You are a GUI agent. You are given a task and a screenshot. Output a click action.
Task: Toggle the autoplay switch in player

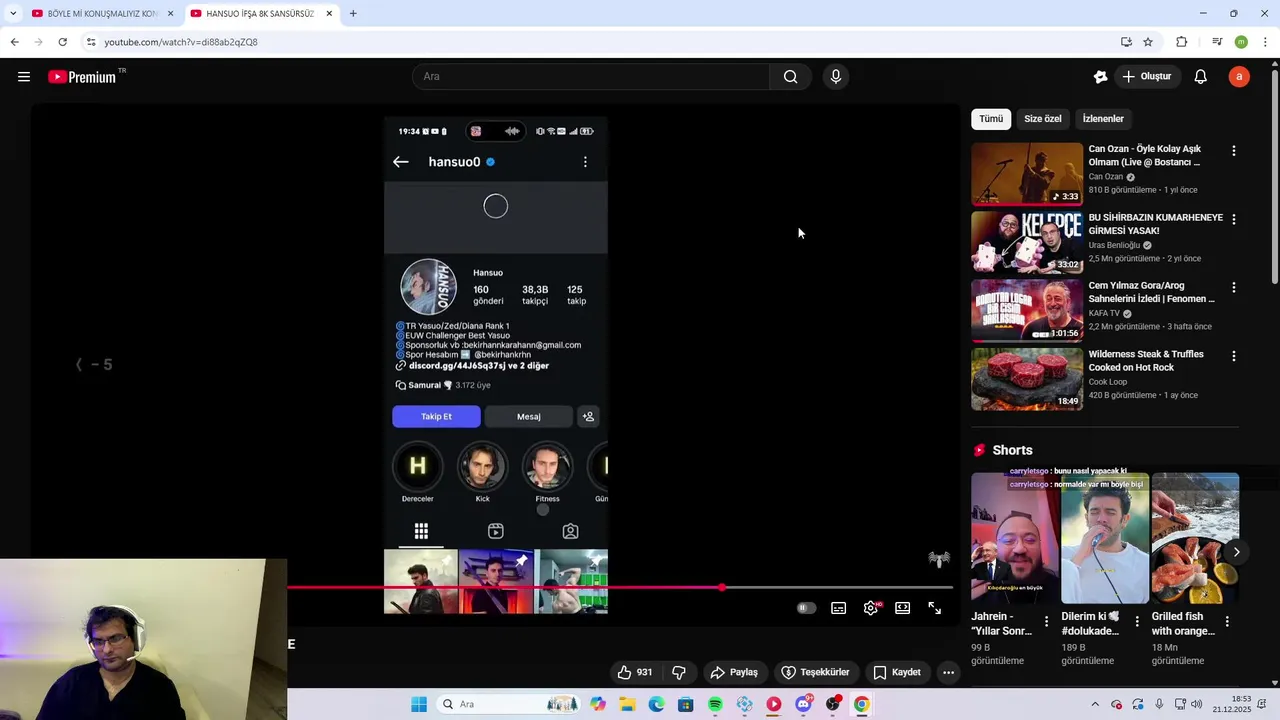pos(806,608)
